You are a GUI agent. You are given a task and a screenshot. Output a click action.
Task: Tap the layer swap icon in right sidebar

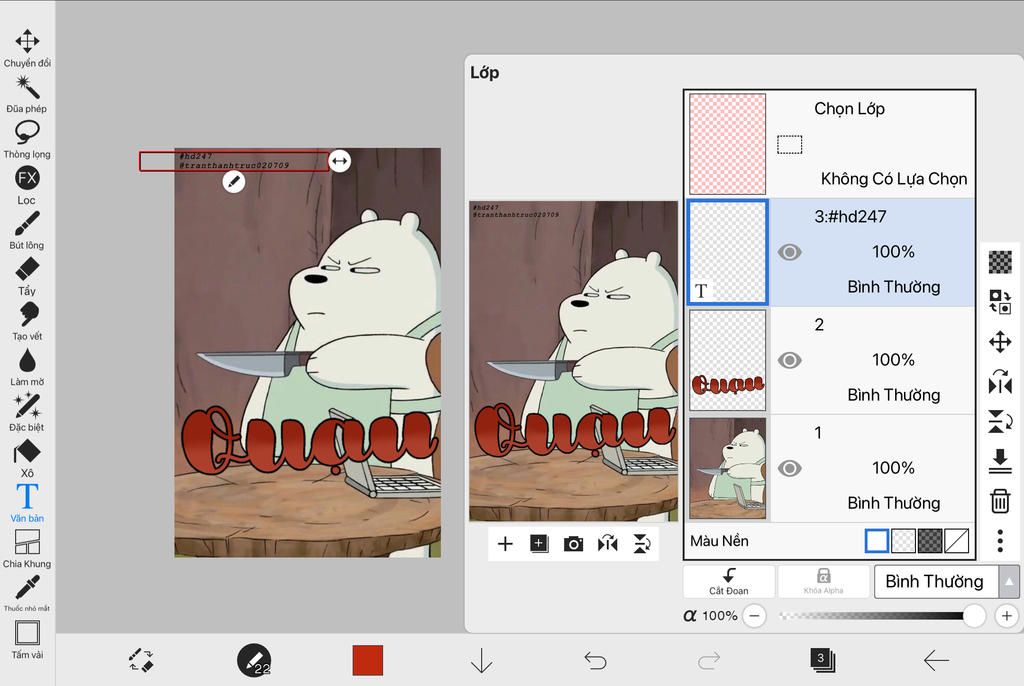(1000, 302)
